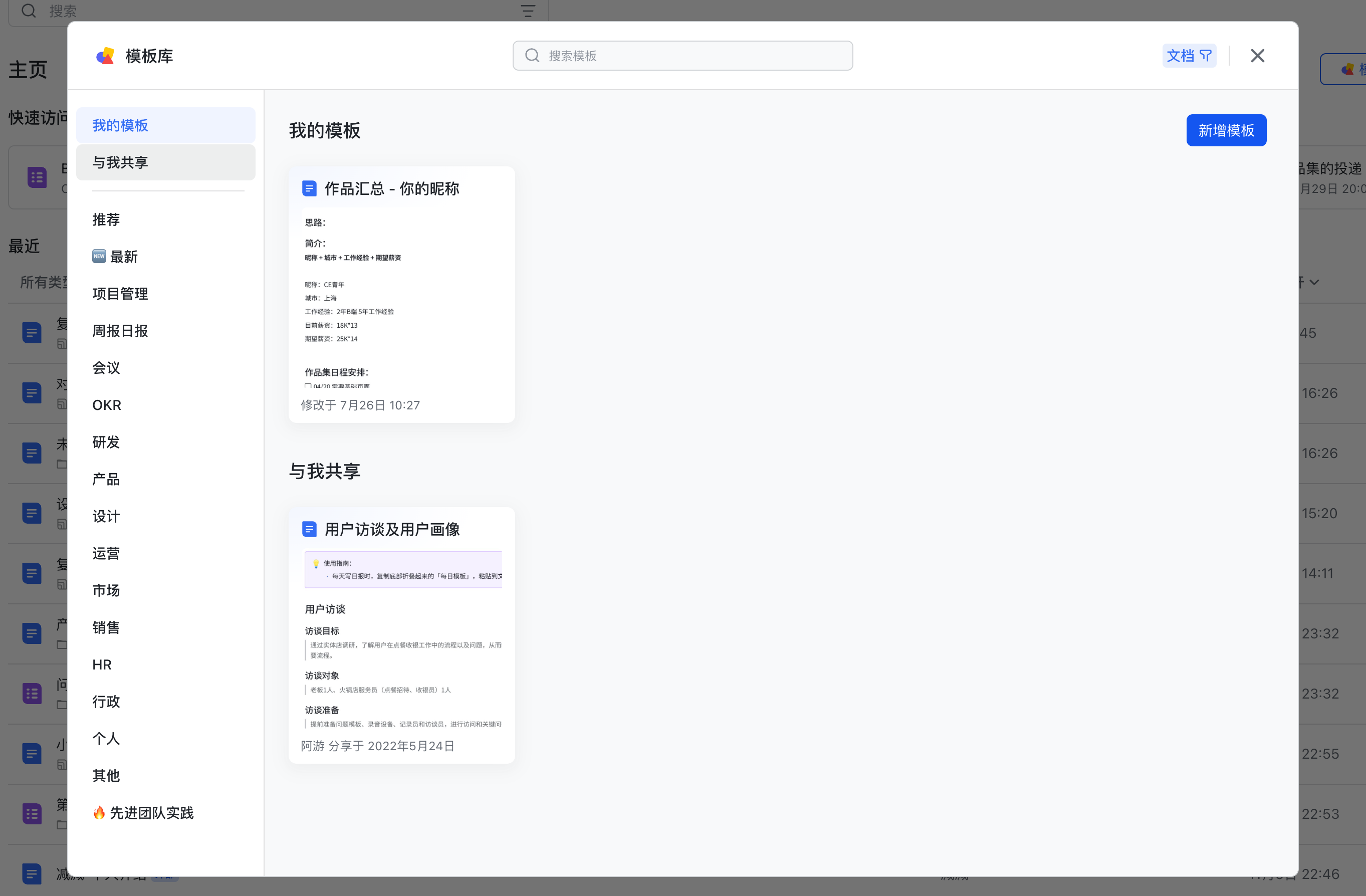This screenshot has width=1366, height=896.
Task: Open the 用户访谈及用户画像 template preview
Action: click(402, 639)
